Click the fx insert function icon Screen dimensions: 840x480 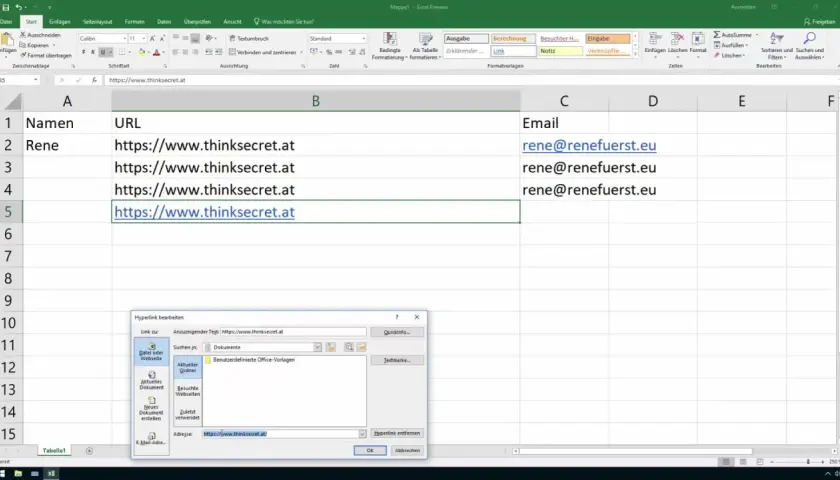point(94,80)
